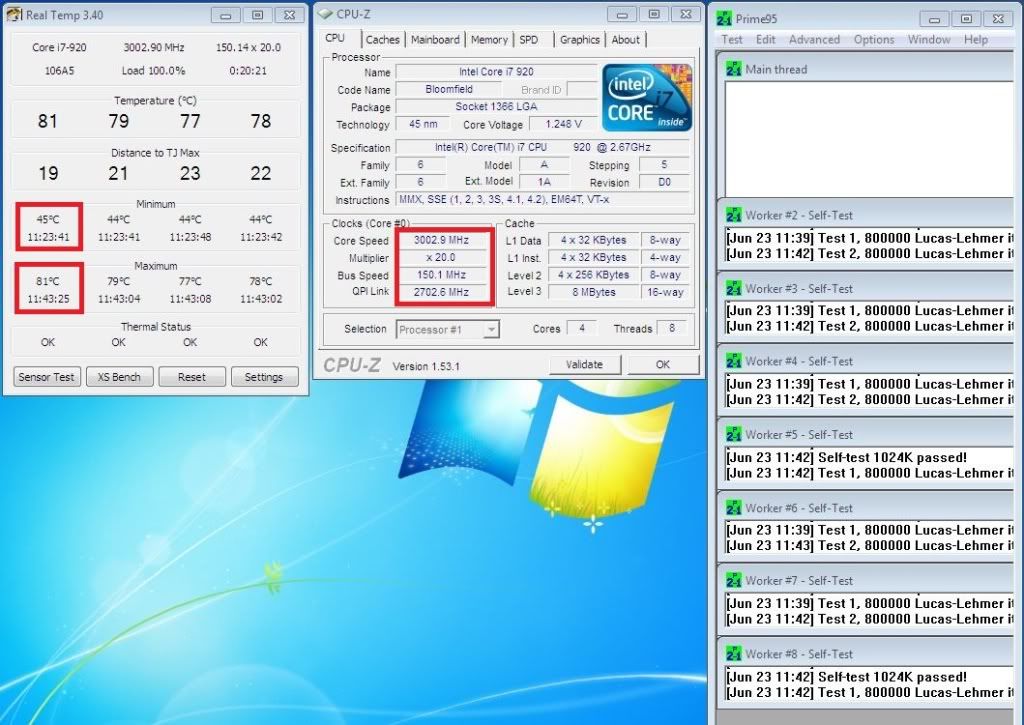Click the QPI Link value 2702.6 MHz

[441, 292]
